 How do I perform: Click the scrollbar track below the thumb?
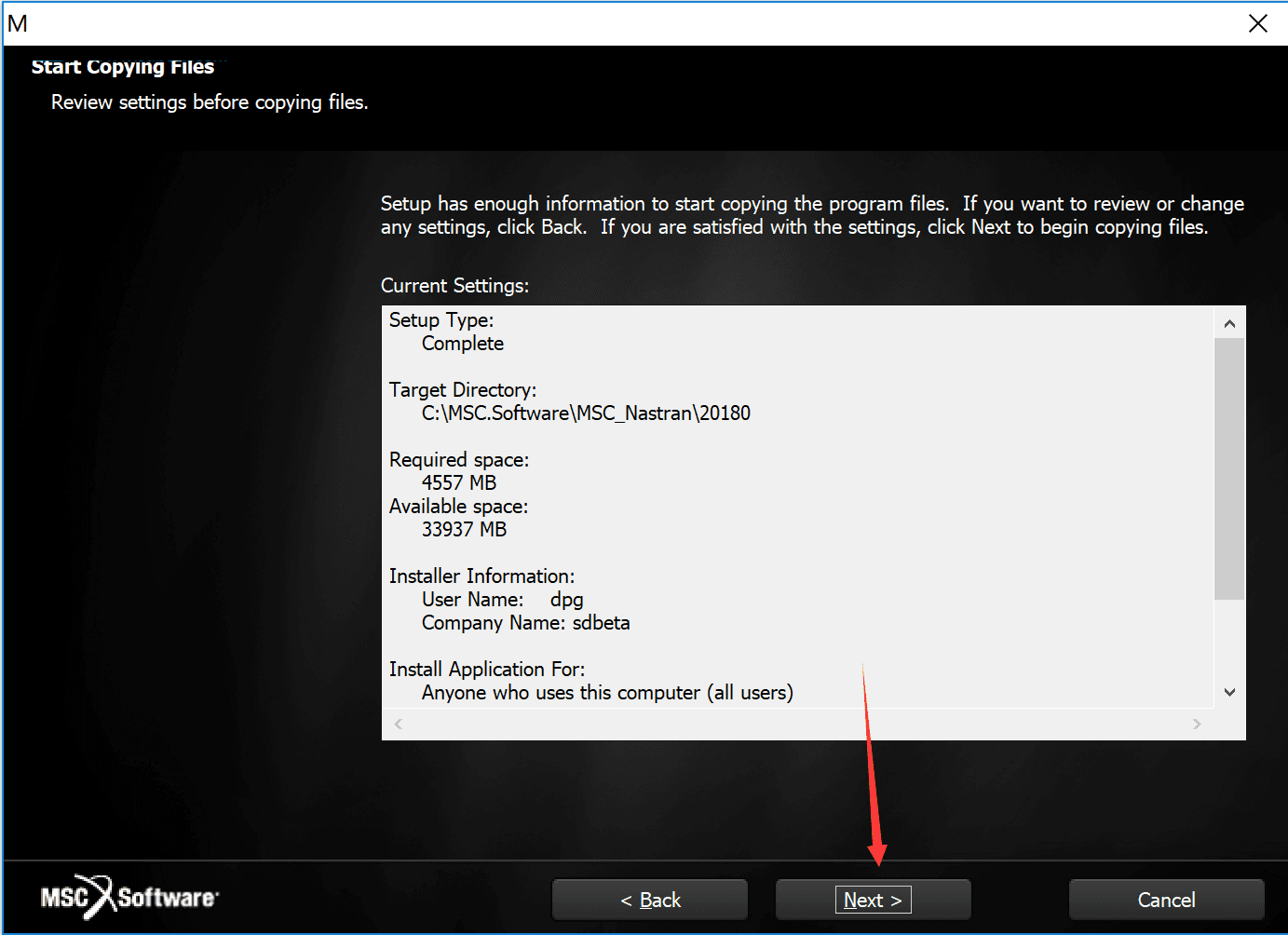point(1229,638)
